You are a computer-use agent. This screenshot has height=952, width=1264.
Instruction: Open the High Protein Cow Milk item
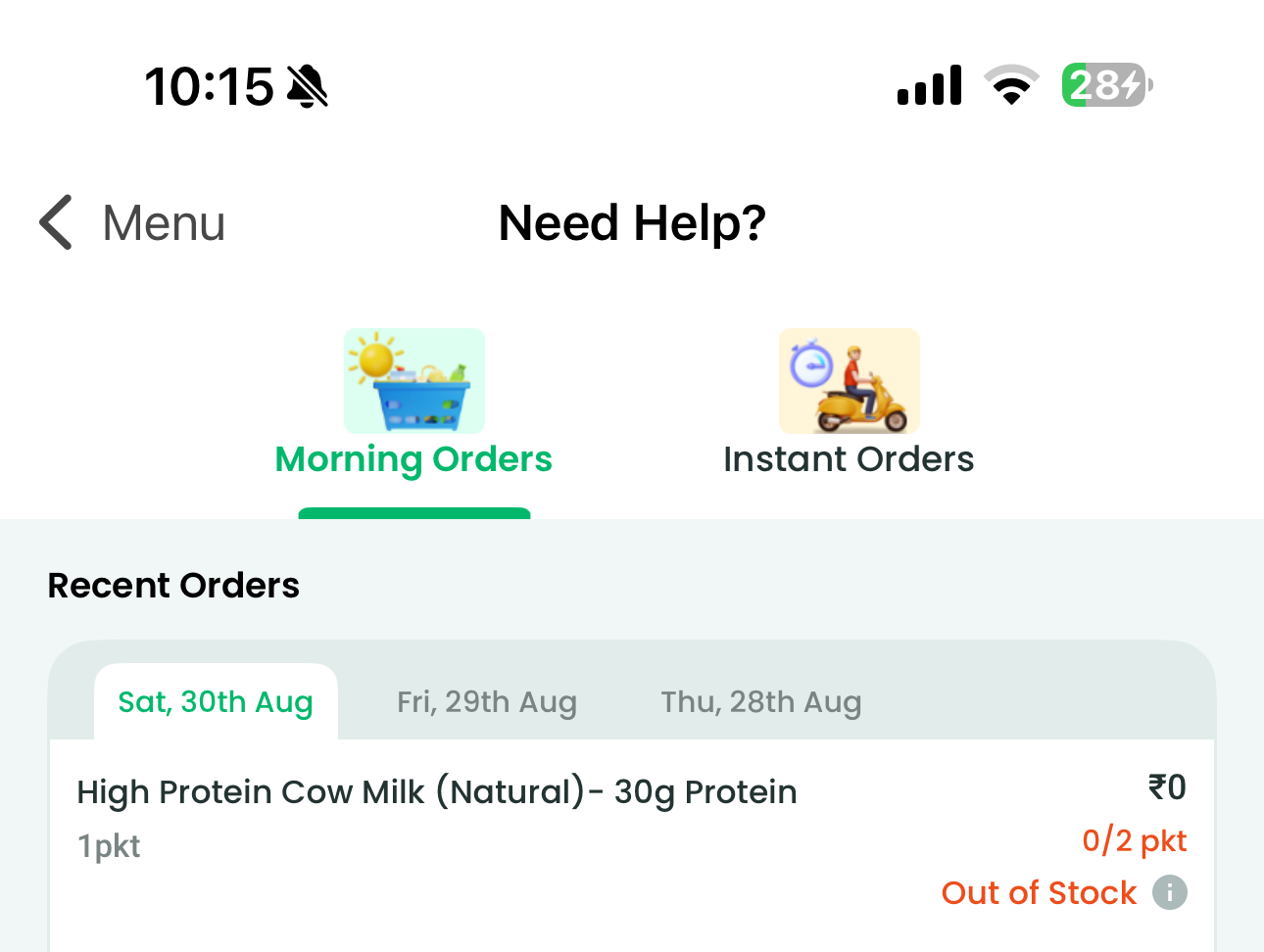[437, 791]
